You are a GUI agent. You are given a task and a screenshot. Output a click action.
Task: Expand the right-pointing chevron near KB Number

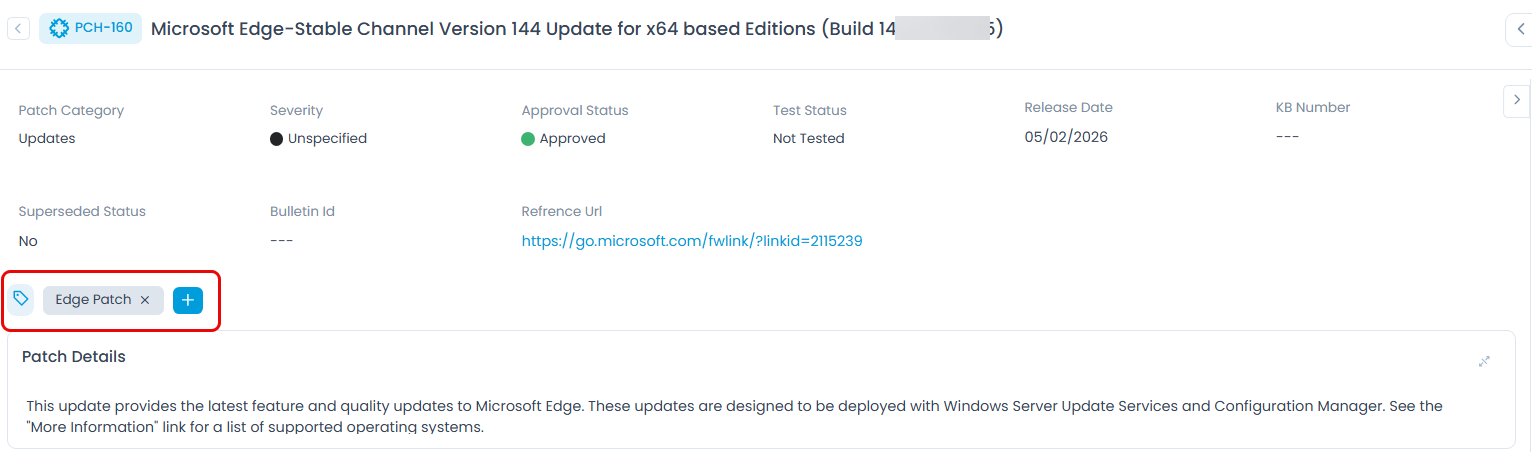coord(1517,100)
